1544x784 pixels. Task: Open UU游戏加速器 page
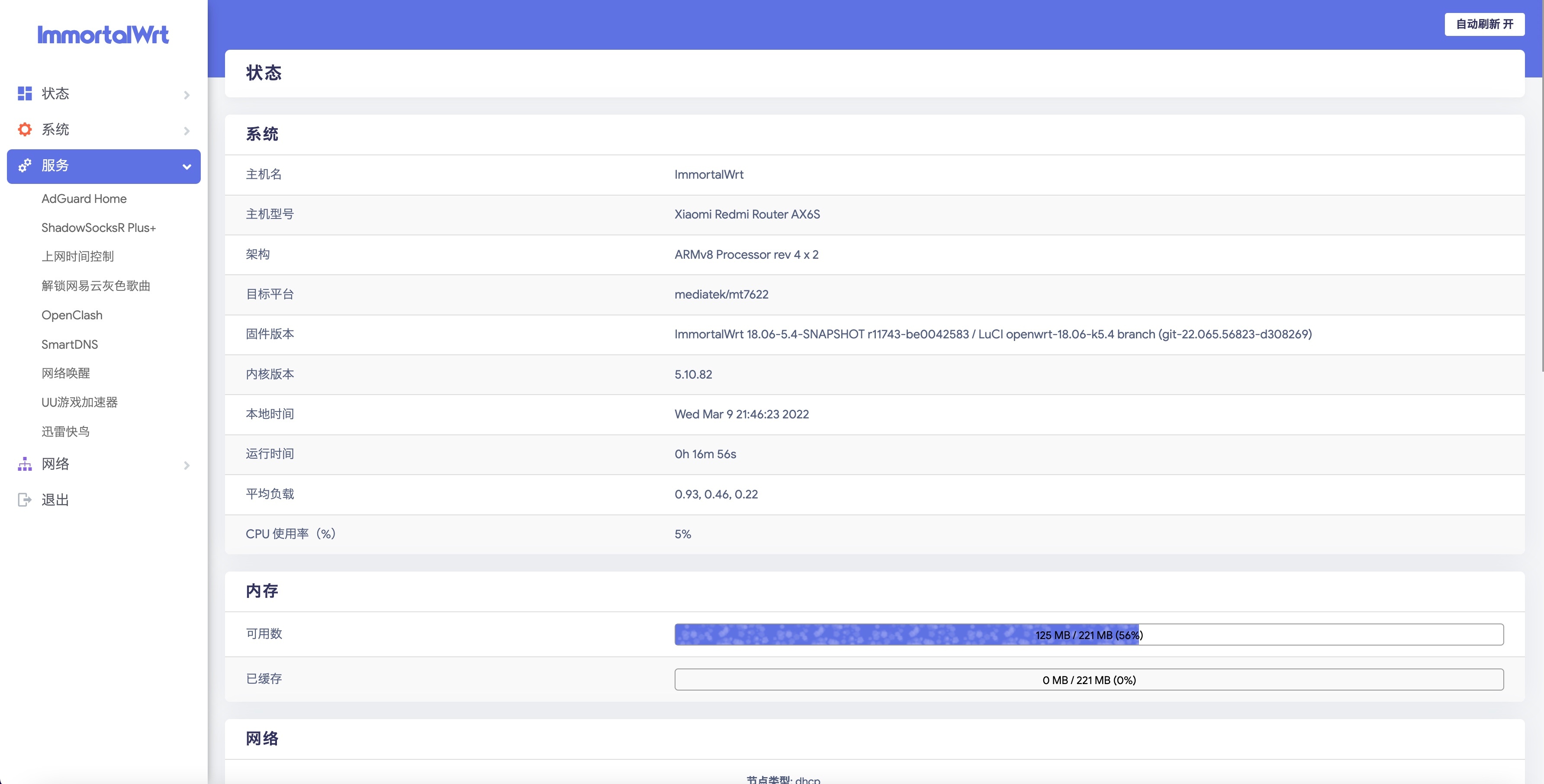click(79, 402)
